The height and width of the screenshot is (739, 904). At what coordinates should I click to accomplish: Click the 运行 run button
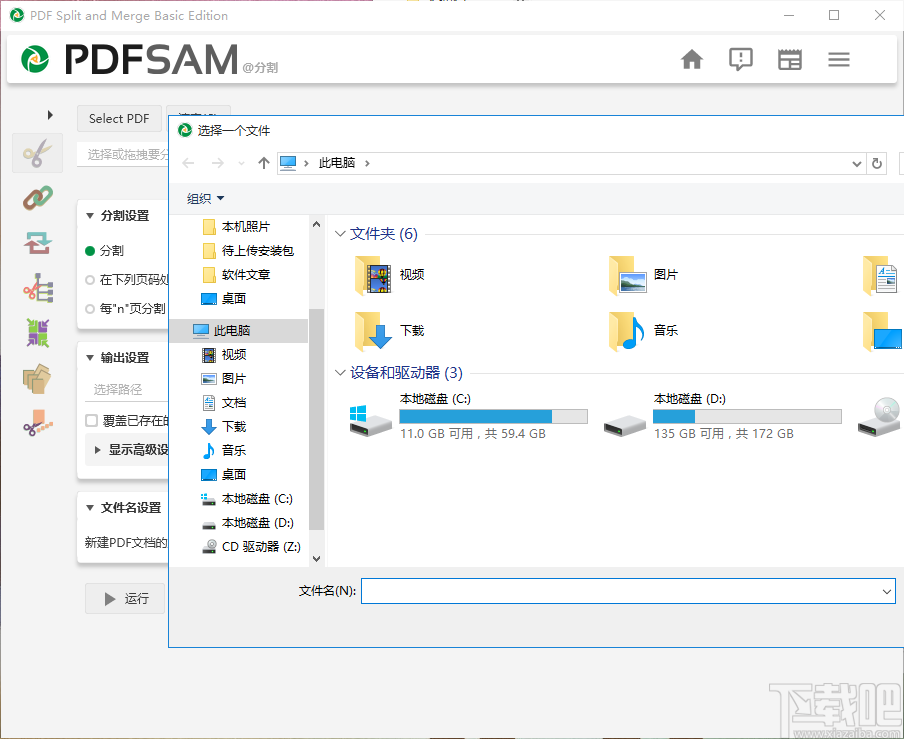(x=124, y=598)
